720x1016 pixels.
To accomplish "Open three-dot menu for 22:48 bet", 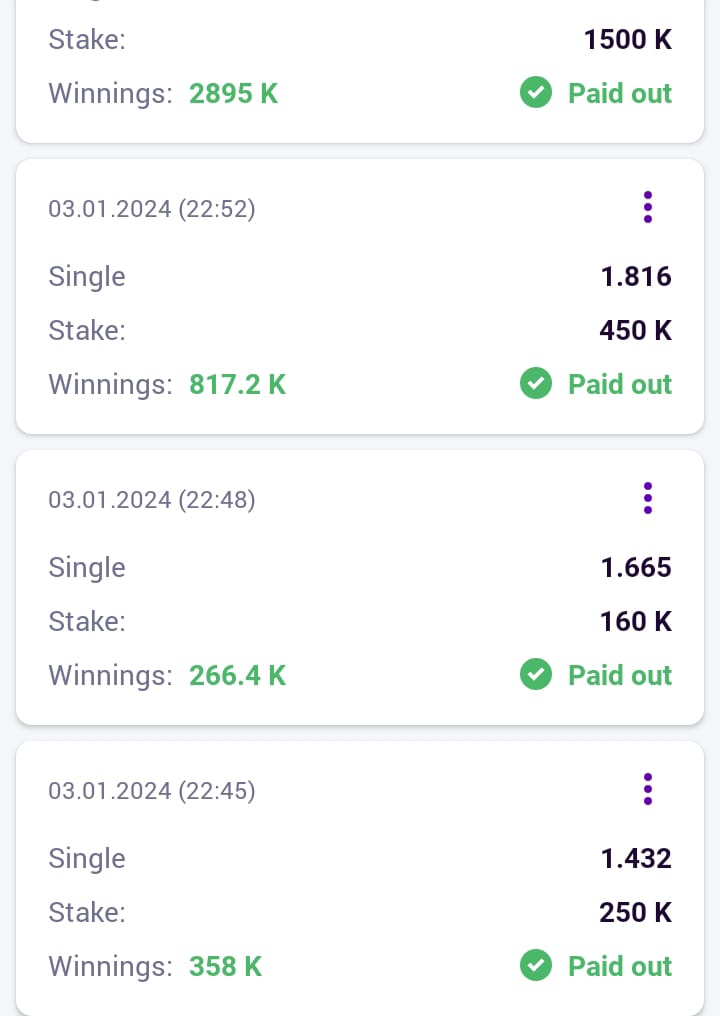I will coord(648,498).
